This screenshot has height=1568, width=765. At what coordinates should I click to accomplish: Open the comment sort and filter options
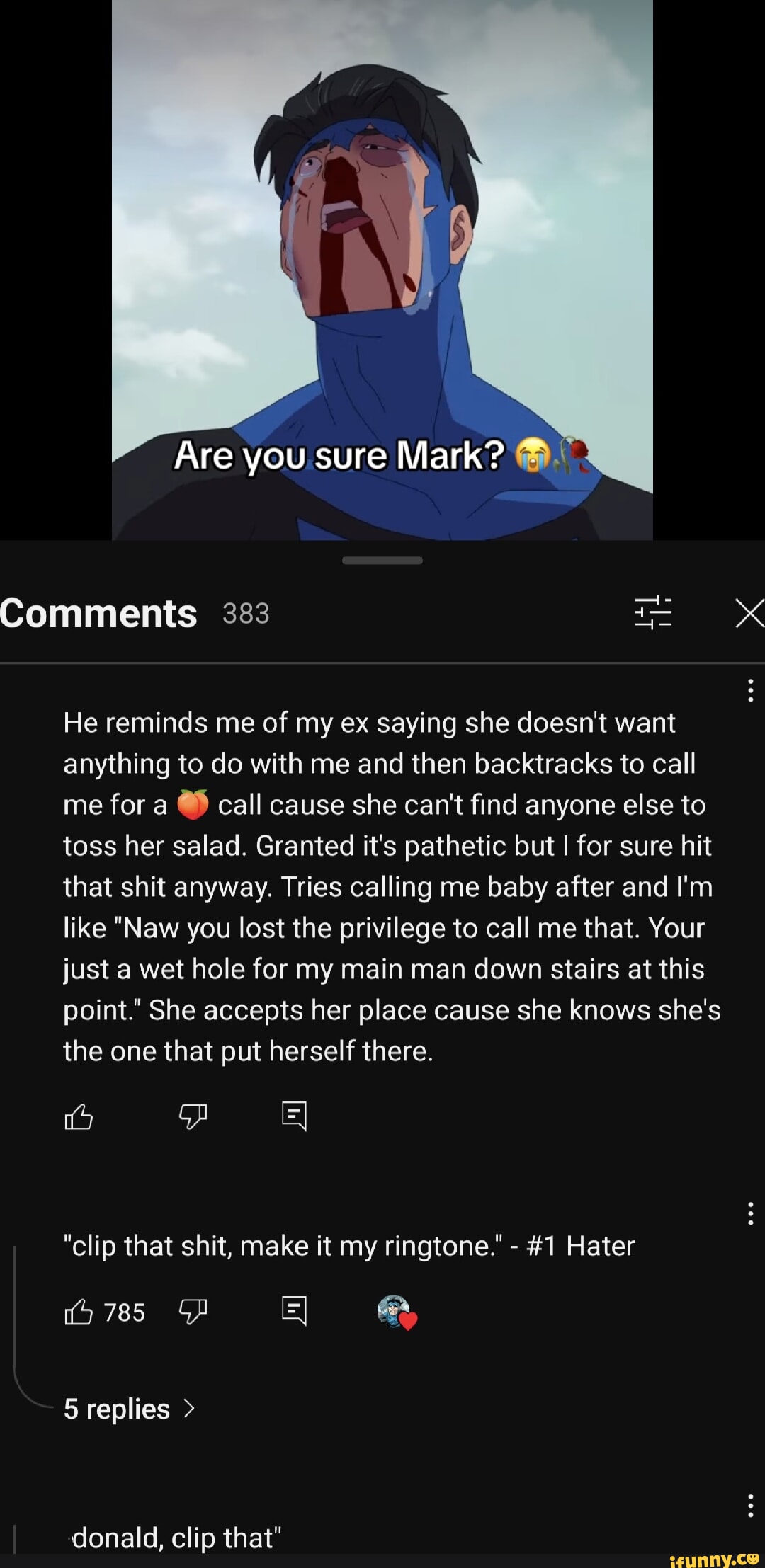click(652, 612)
